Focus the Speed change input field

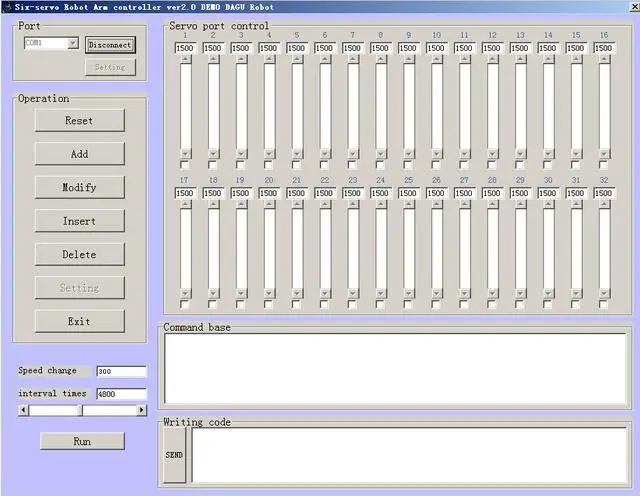pyautogui.click(x=121, y=371)
